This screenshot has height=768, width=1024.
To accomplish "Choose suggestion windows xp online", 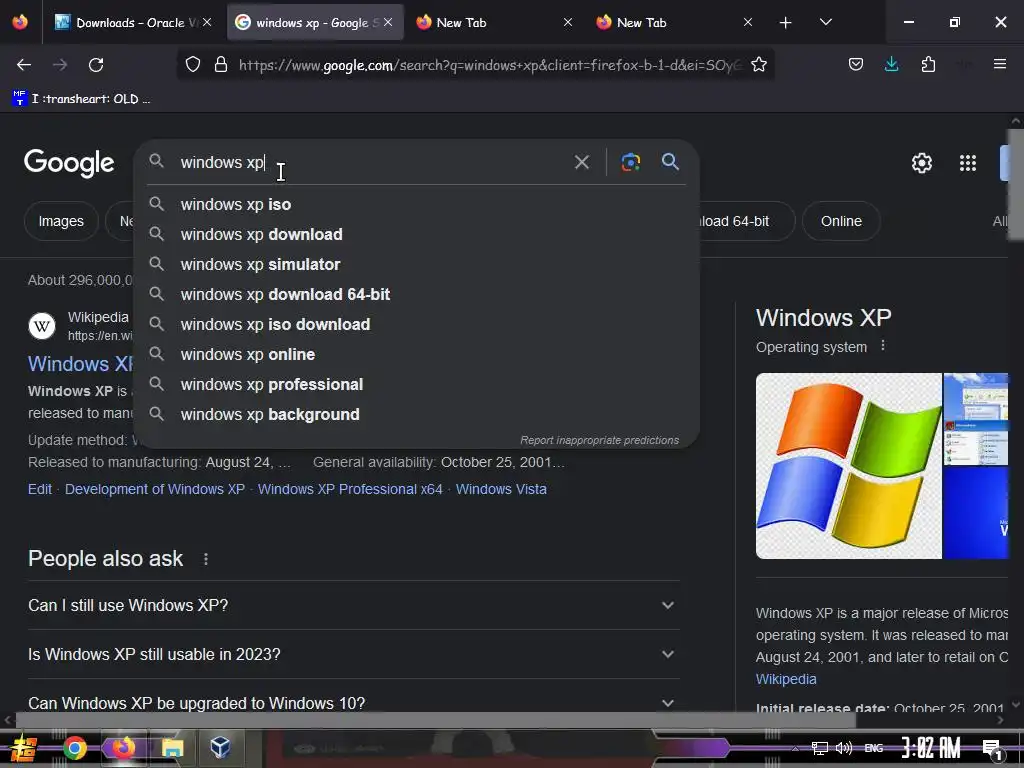I will 417,355.
